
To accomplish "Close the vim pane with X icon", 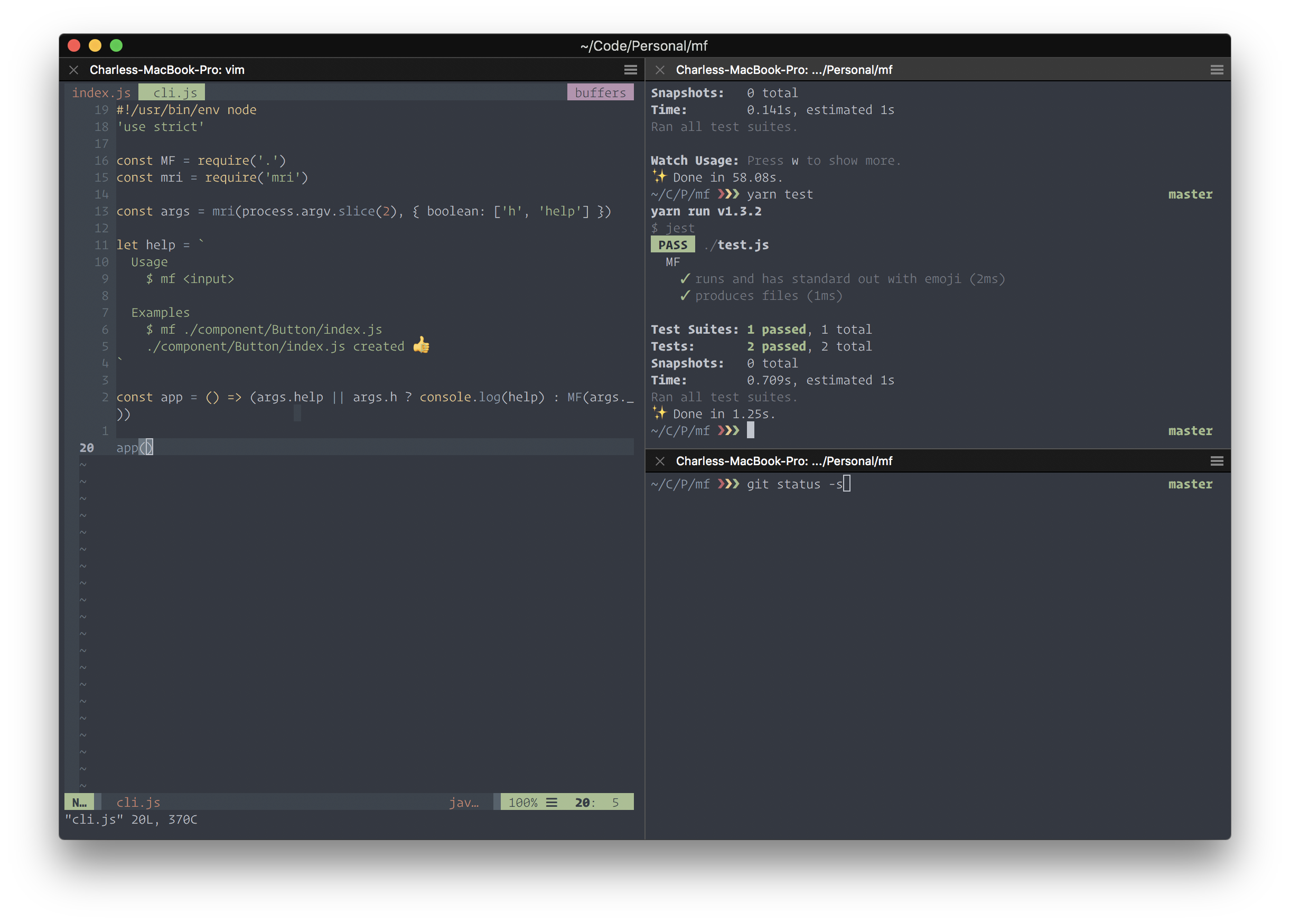I will [x=73, y=70].
